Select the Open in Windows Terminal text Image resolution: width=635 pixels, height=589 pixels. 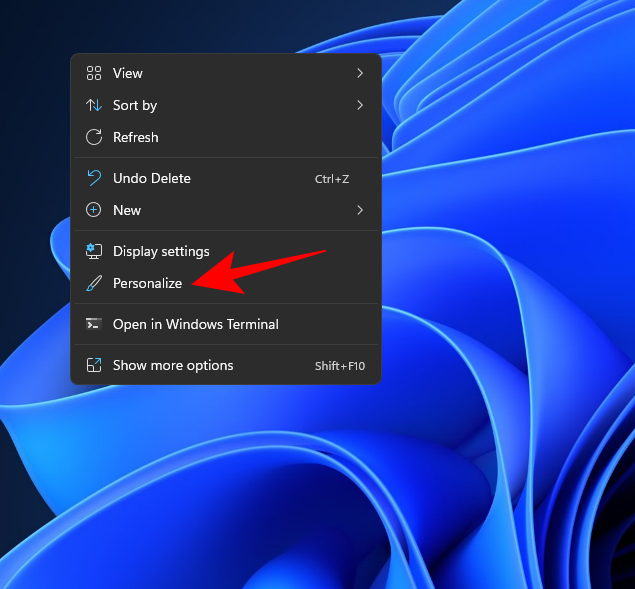point(195,324)
